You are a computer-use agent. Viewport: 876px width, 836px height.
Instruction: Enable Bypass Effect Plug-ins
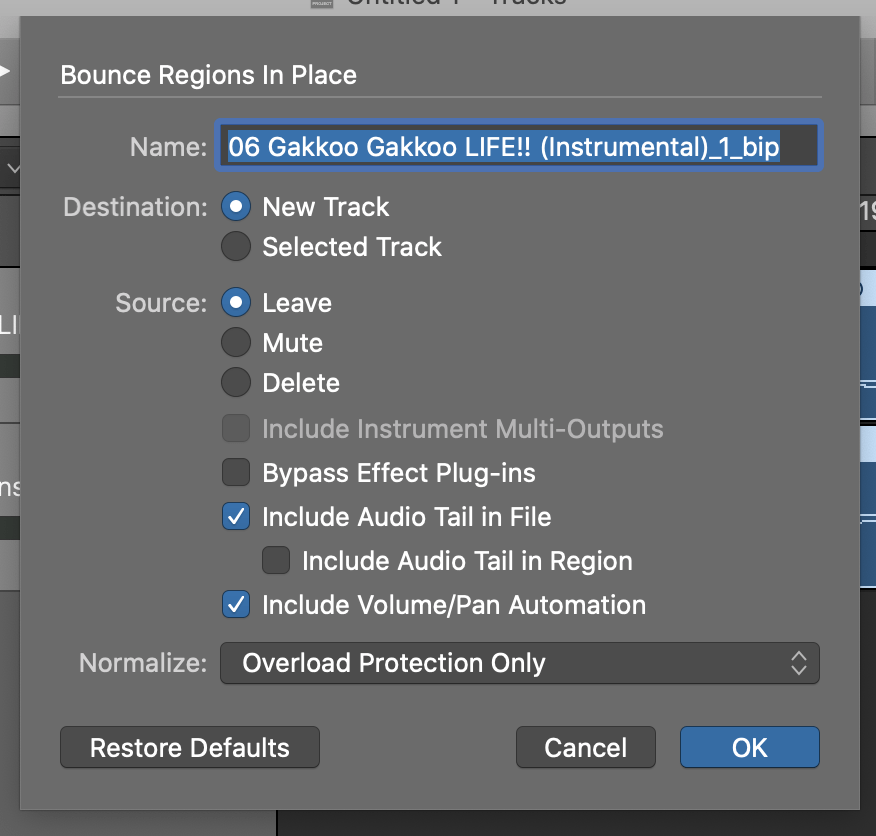coord(236,473)
